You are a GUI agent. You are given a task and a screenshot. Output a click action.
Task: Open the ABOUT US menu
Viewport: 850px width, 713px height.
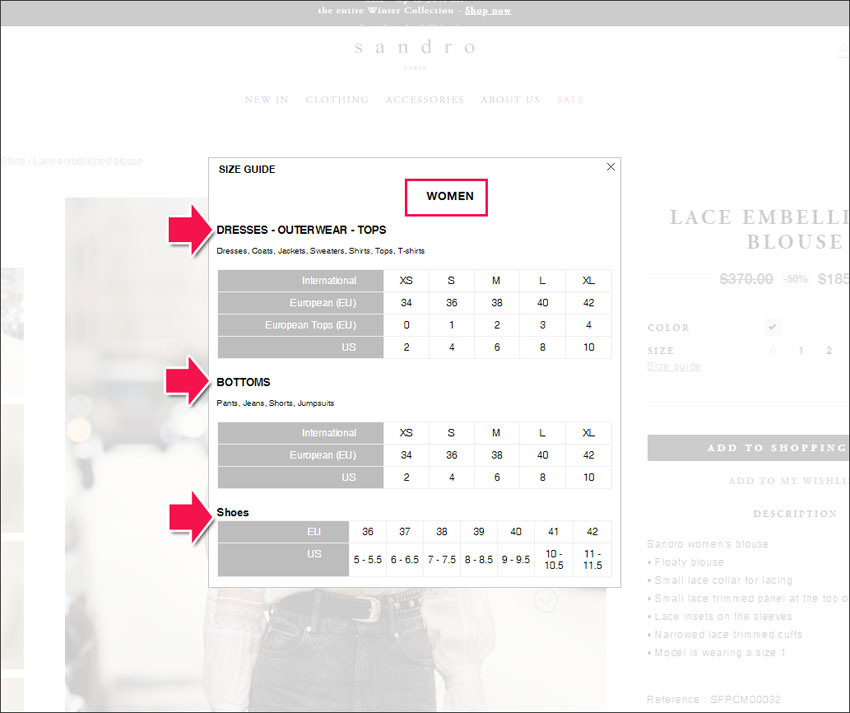click(x=510, y=100)
